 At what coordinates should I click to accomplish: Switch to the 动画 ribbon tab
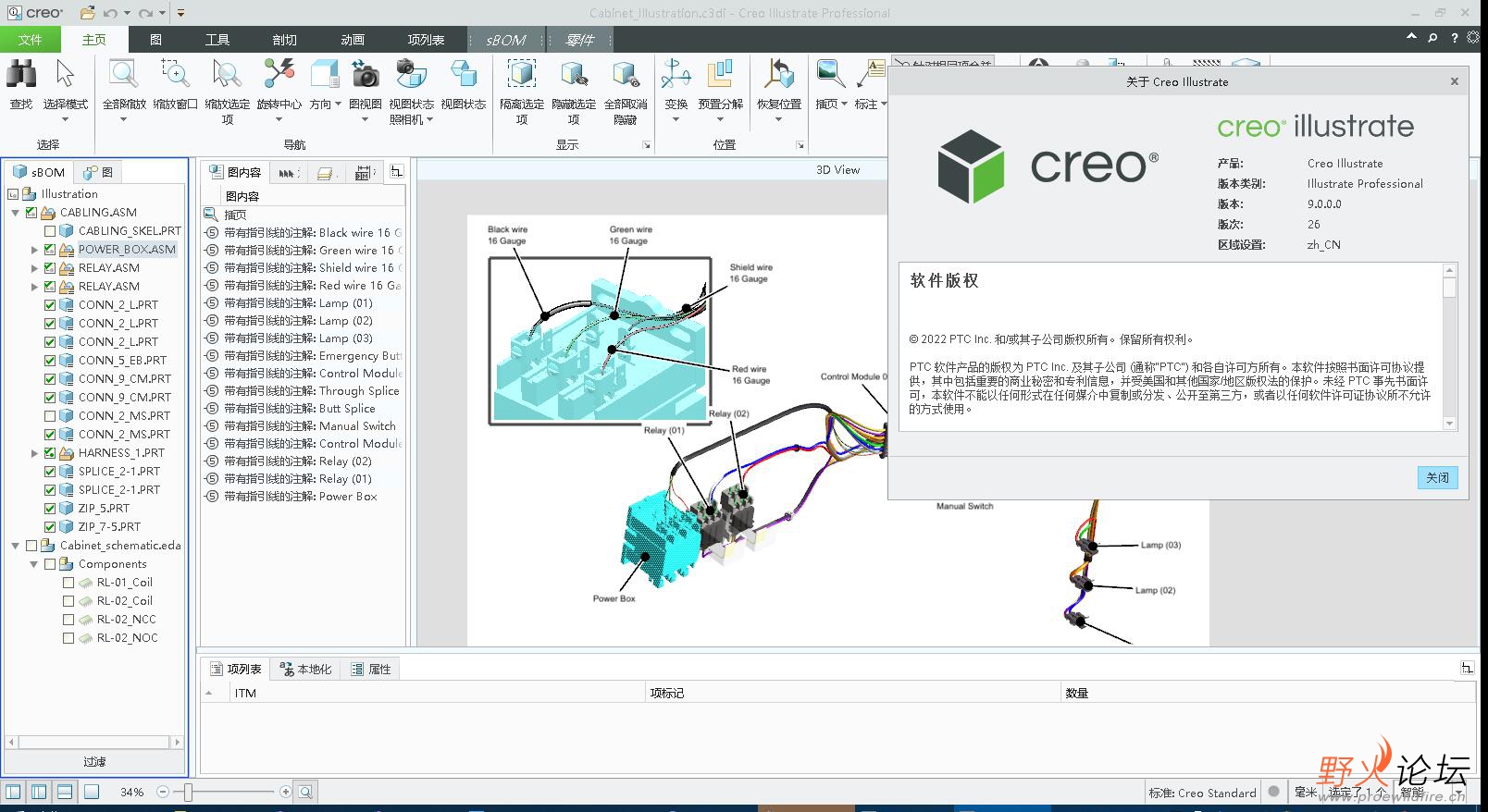353,40
